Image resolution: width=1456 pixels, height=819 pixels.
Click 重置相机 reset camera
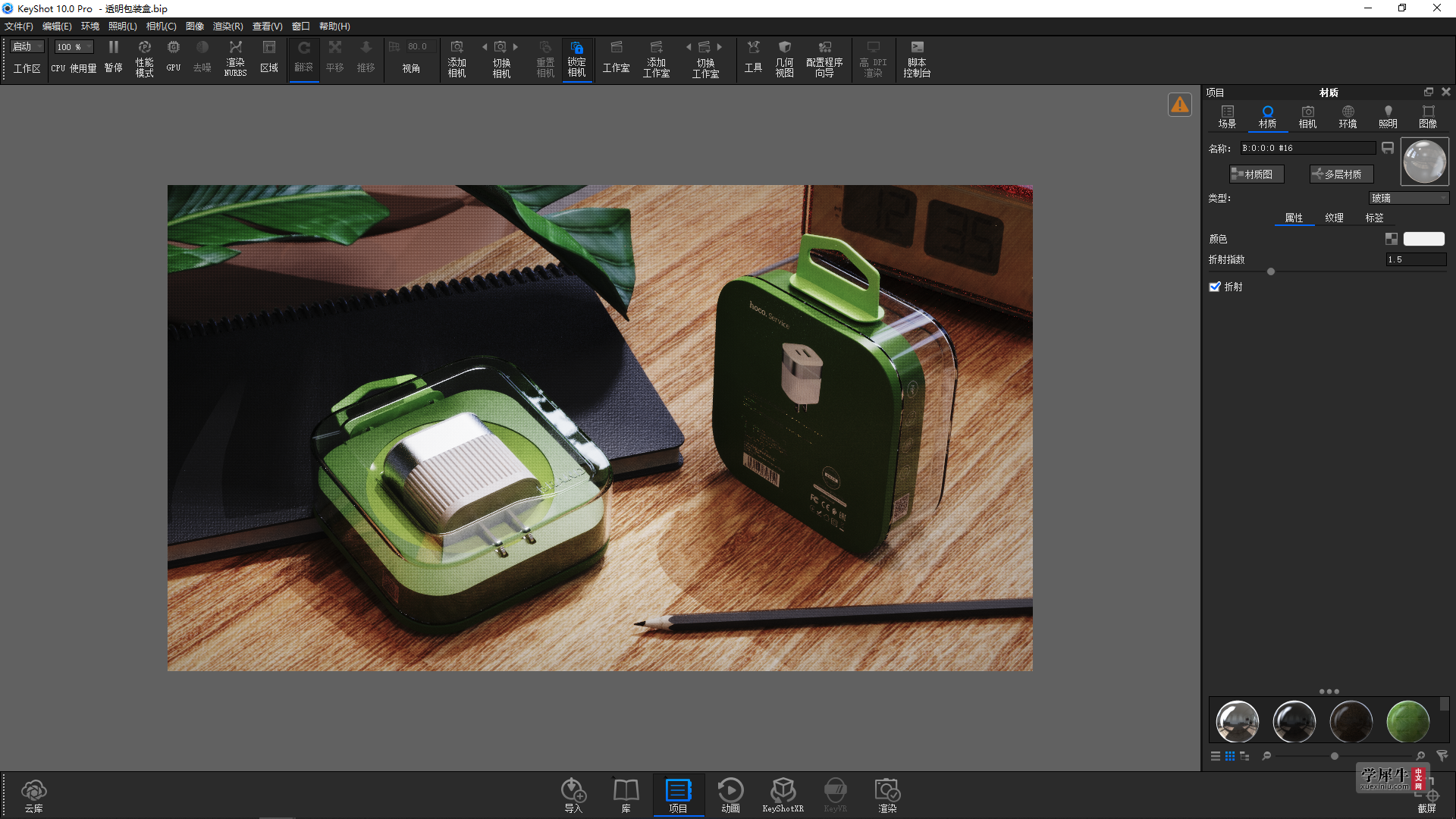[x=545, y=58]
